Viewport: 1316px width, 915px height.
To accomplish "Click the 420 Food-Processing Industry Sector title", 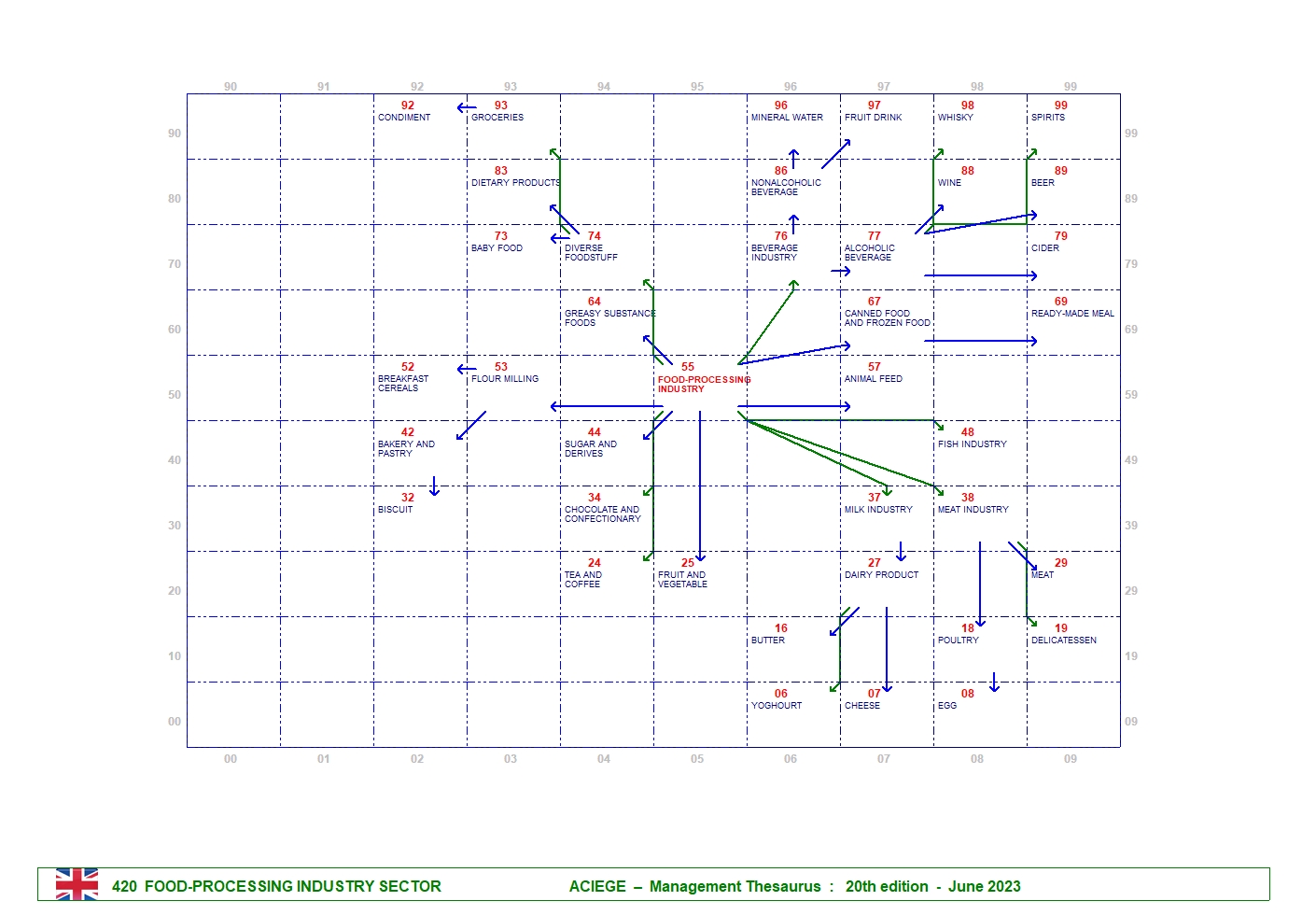I will (x=276, y=886).
